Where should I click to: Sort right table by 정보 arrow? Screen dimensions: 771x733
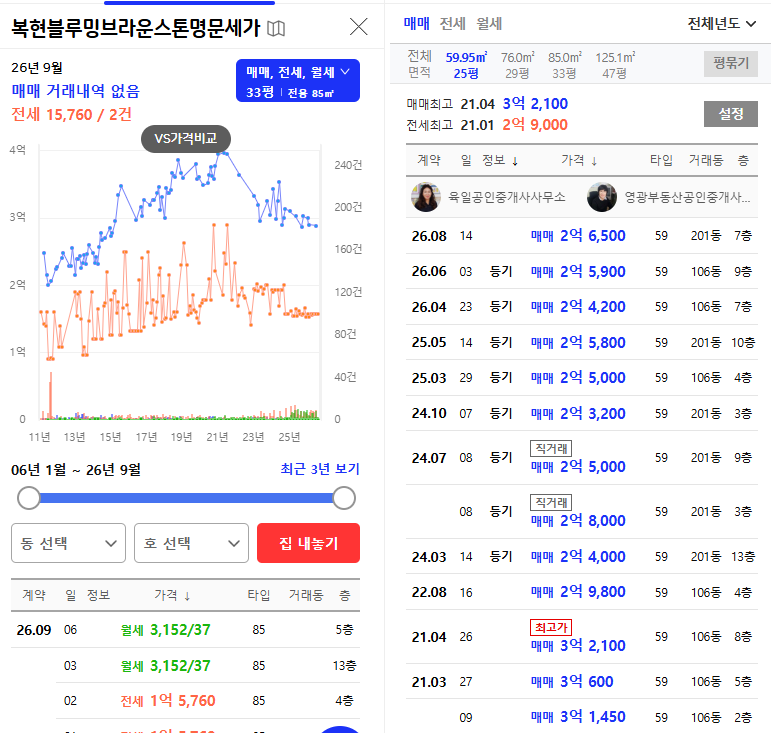[515, 161]
